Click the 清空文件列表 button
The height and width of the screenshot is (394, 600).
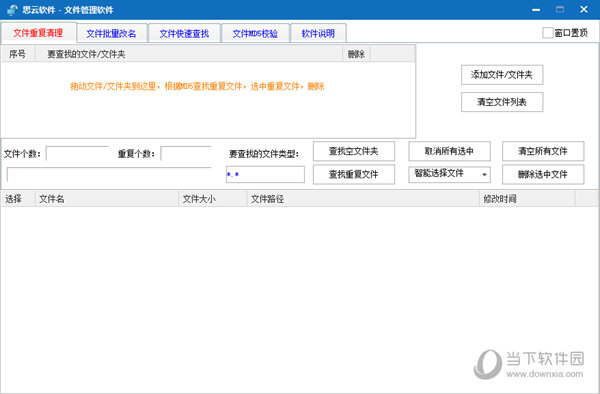click(502, 102)
